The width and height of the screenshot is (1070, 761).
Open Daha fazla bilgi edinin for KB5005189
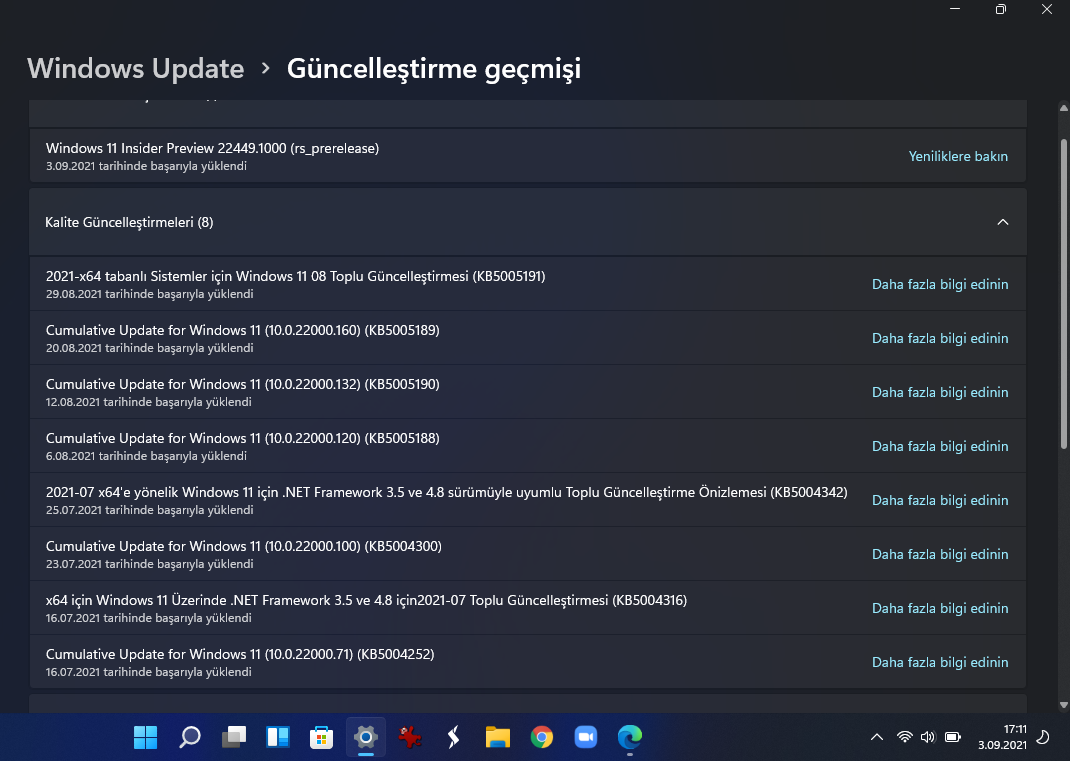(x=940, y=339)
